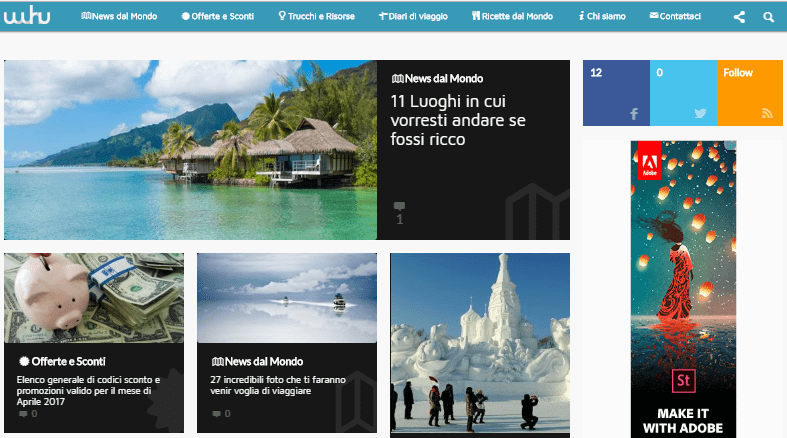Open the share icon in the header
This screenshot has width=787, height=438.
click(x=739, y=17)
